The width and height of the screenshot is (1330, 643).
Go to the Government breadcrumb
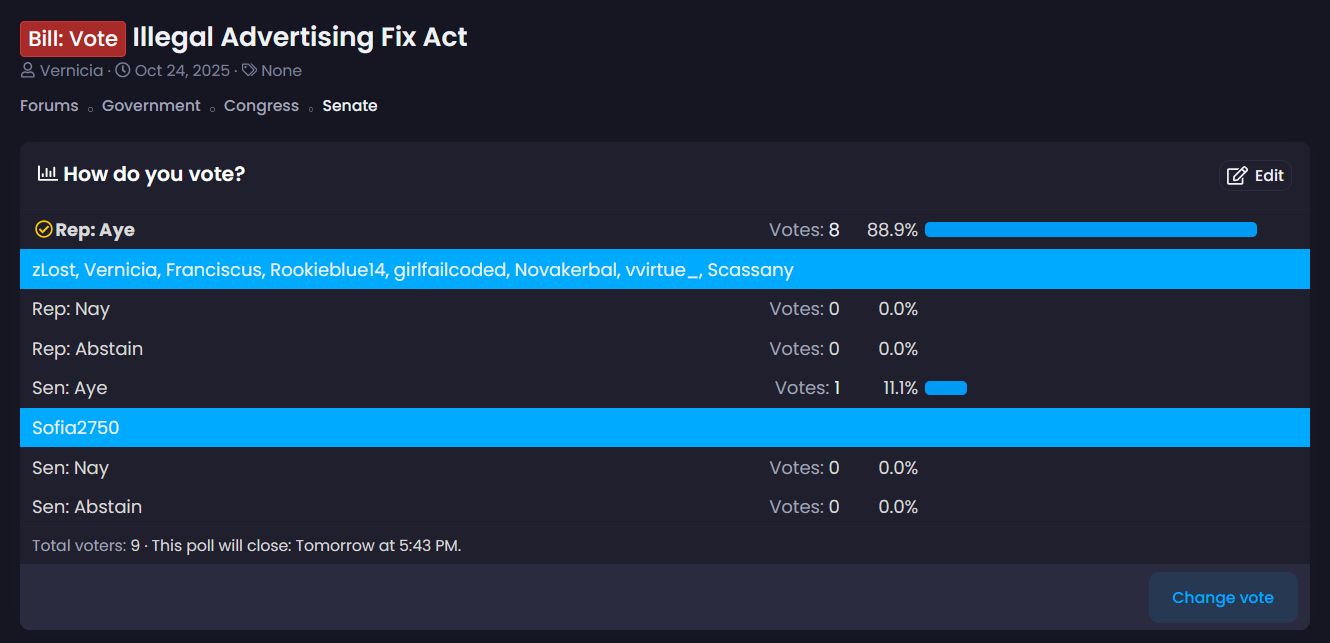(151, 106)
